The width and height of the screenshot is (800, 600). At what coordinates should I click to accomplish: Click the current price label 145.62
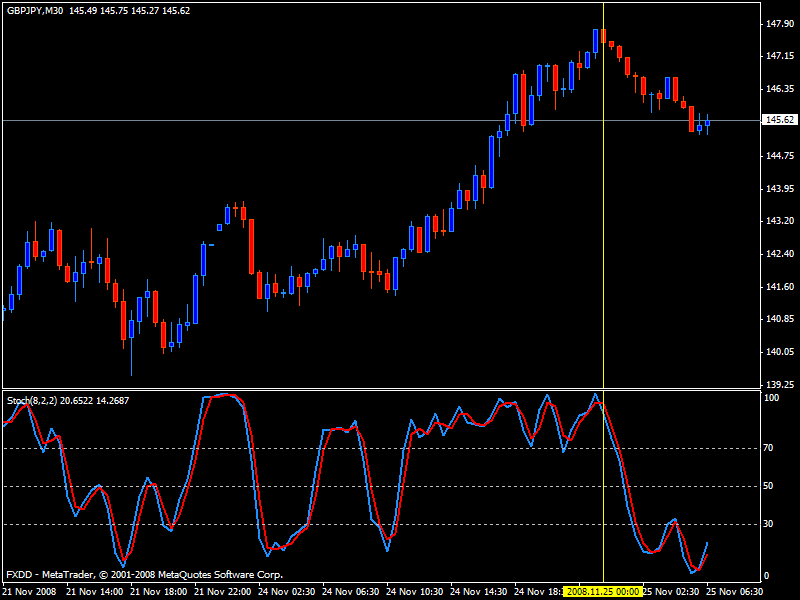[778, 120]
